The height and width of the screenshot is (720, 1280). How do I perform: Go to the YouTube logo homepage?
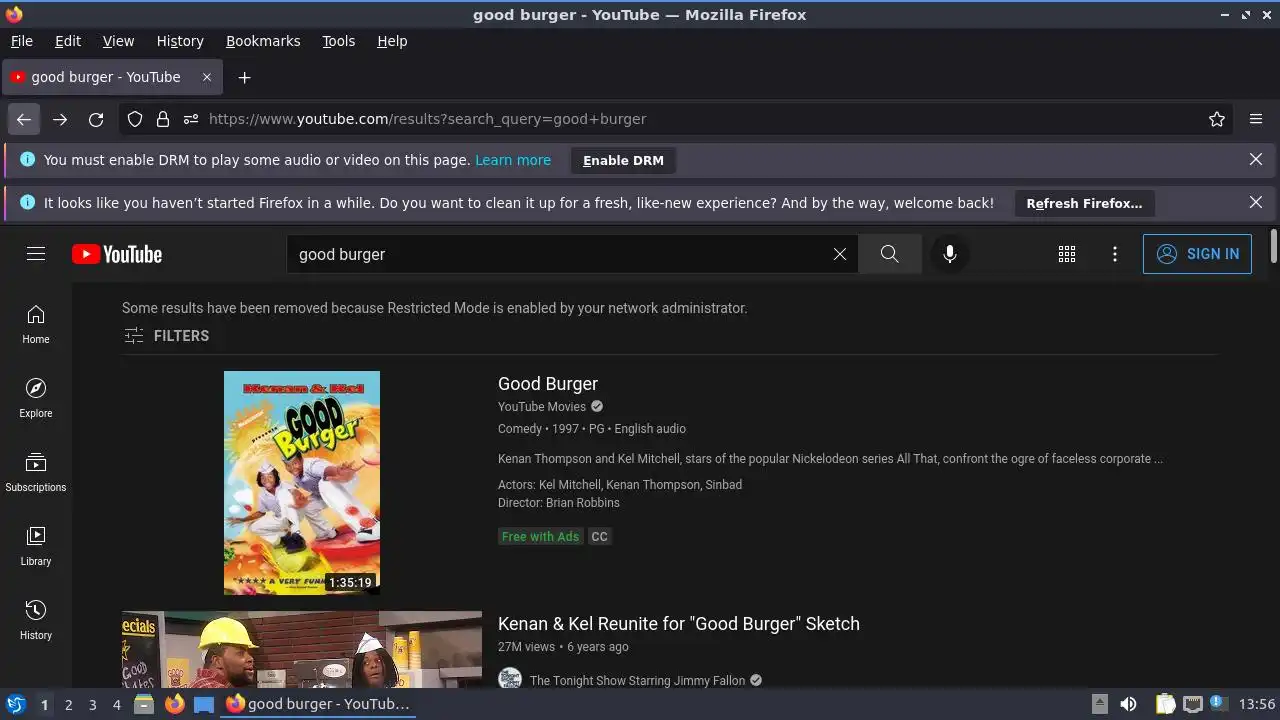coord(117,254)
